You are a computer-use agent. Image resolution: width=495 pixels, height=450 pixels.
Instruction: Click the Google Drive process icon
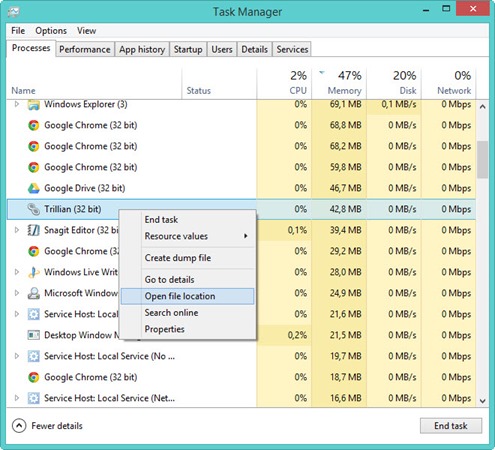click(x=33, y=188)
